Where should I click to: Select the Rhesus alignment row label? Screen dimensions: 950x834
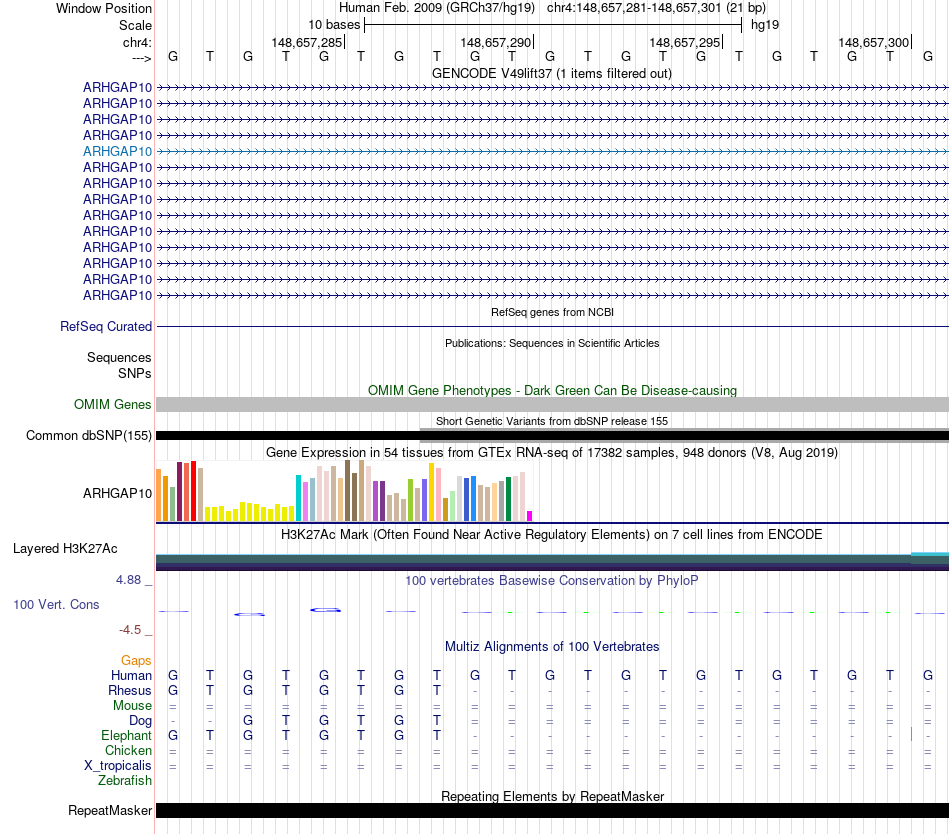coord(130,690)
